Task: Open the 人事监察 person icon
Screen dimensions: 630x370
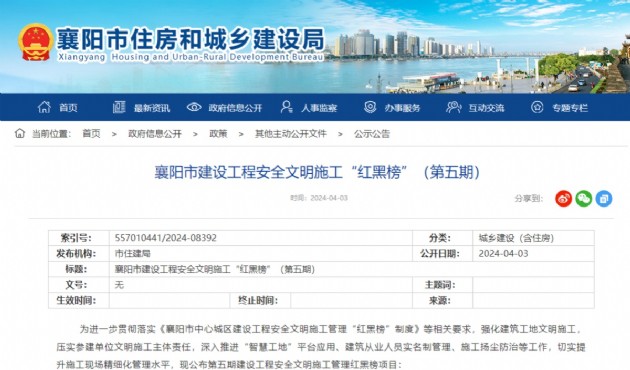Action: [286, 107]
